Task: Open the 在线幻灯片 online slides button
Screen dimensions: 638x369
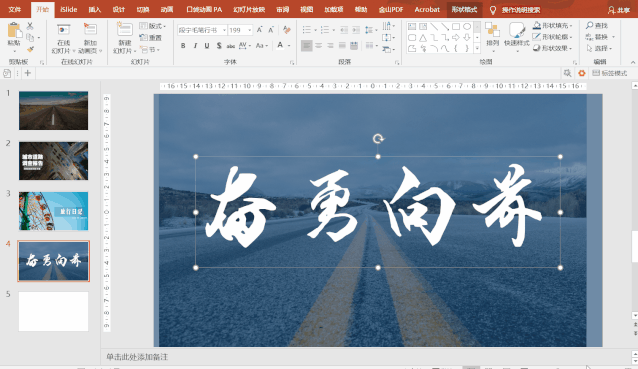Action: [63, 39]
